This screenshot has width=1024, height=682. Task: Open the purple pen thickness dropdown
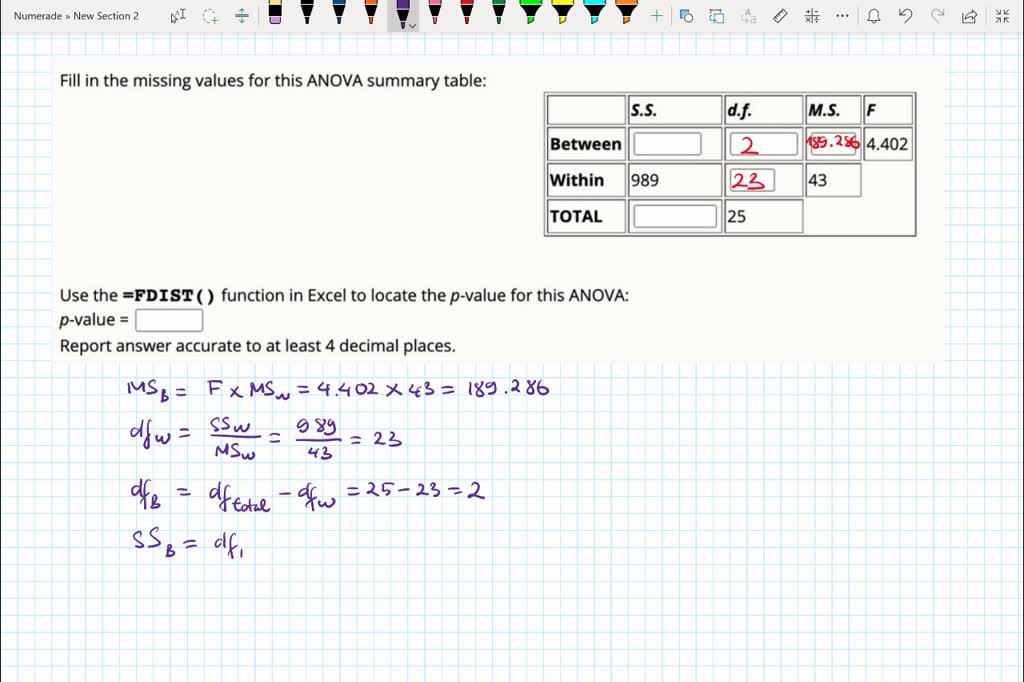[x=411, y=25]
